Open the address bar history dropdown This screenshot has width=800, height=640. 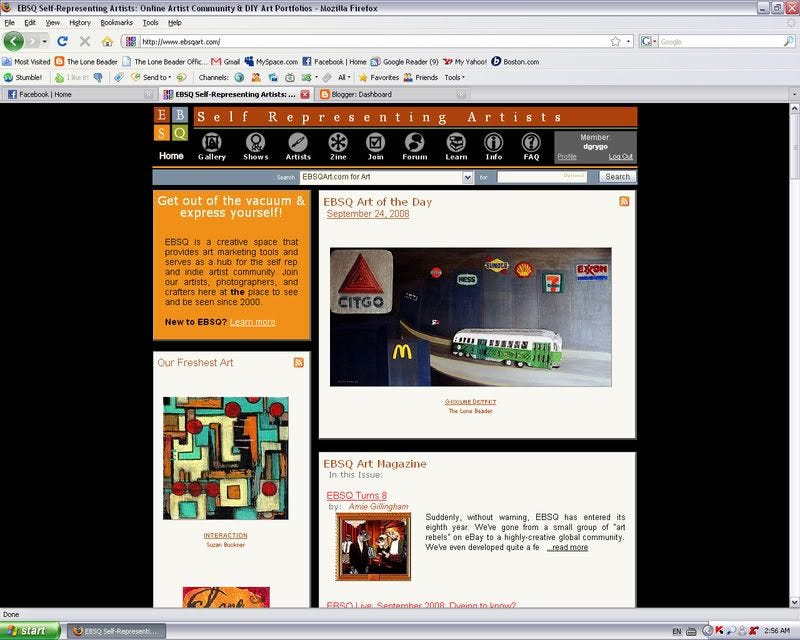629,41
